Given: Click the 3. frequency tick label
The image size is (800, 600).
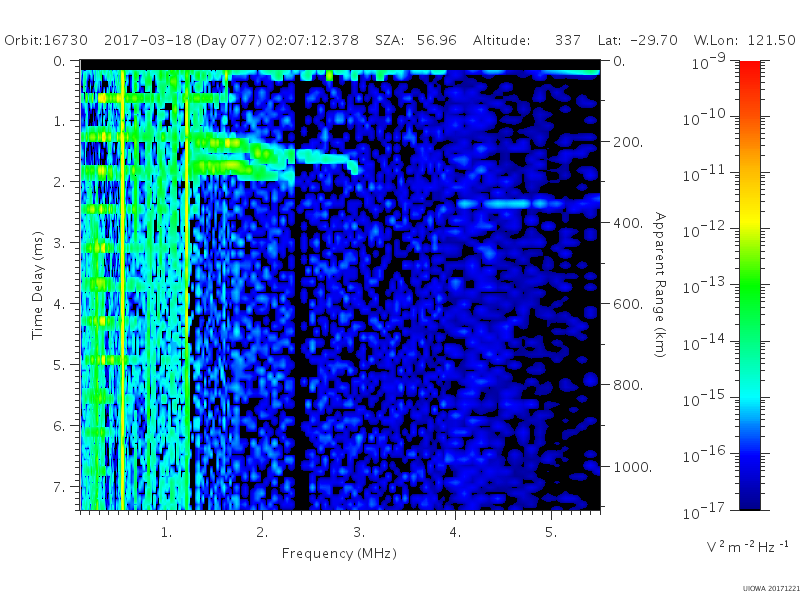Looking at the screenshot, I should pyautogui.click(x=359, y=532).
